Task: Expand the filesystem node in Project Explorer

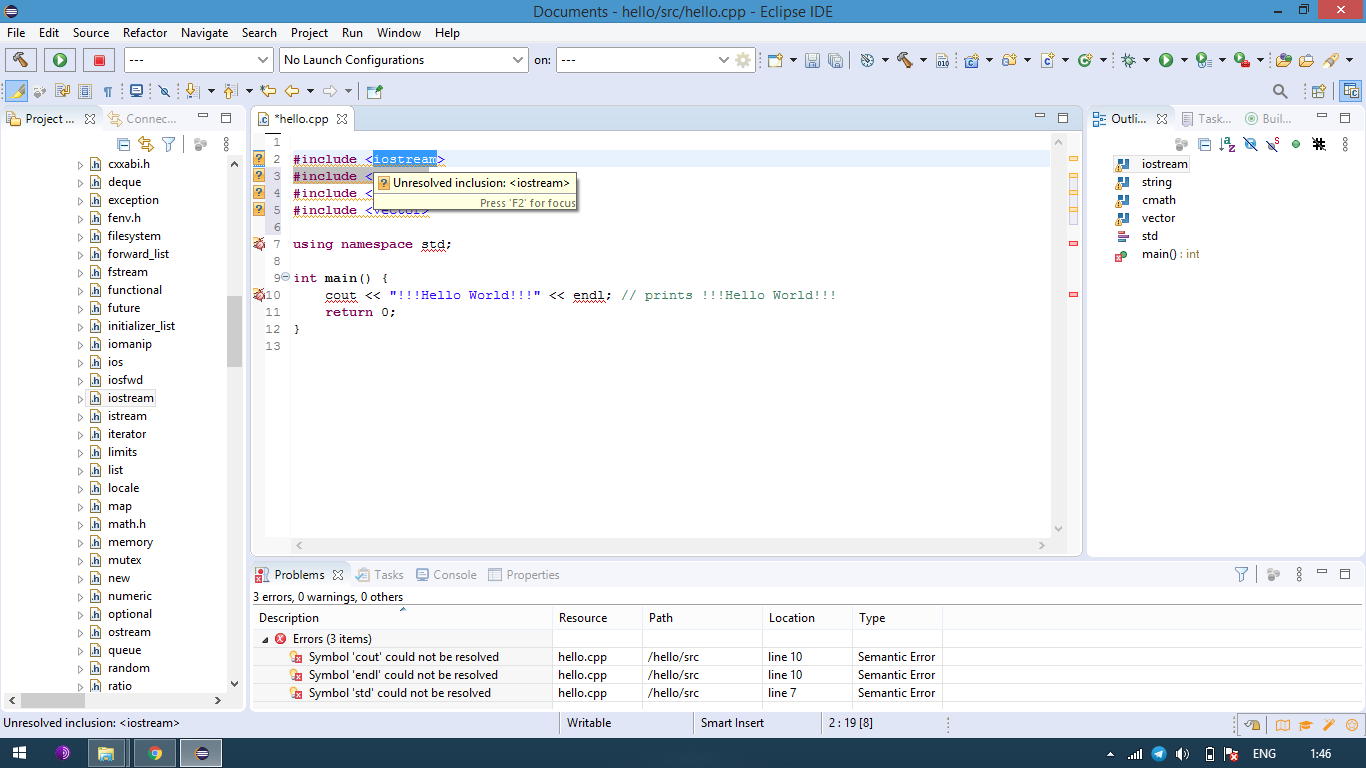Action: click(x=81, y=236)
